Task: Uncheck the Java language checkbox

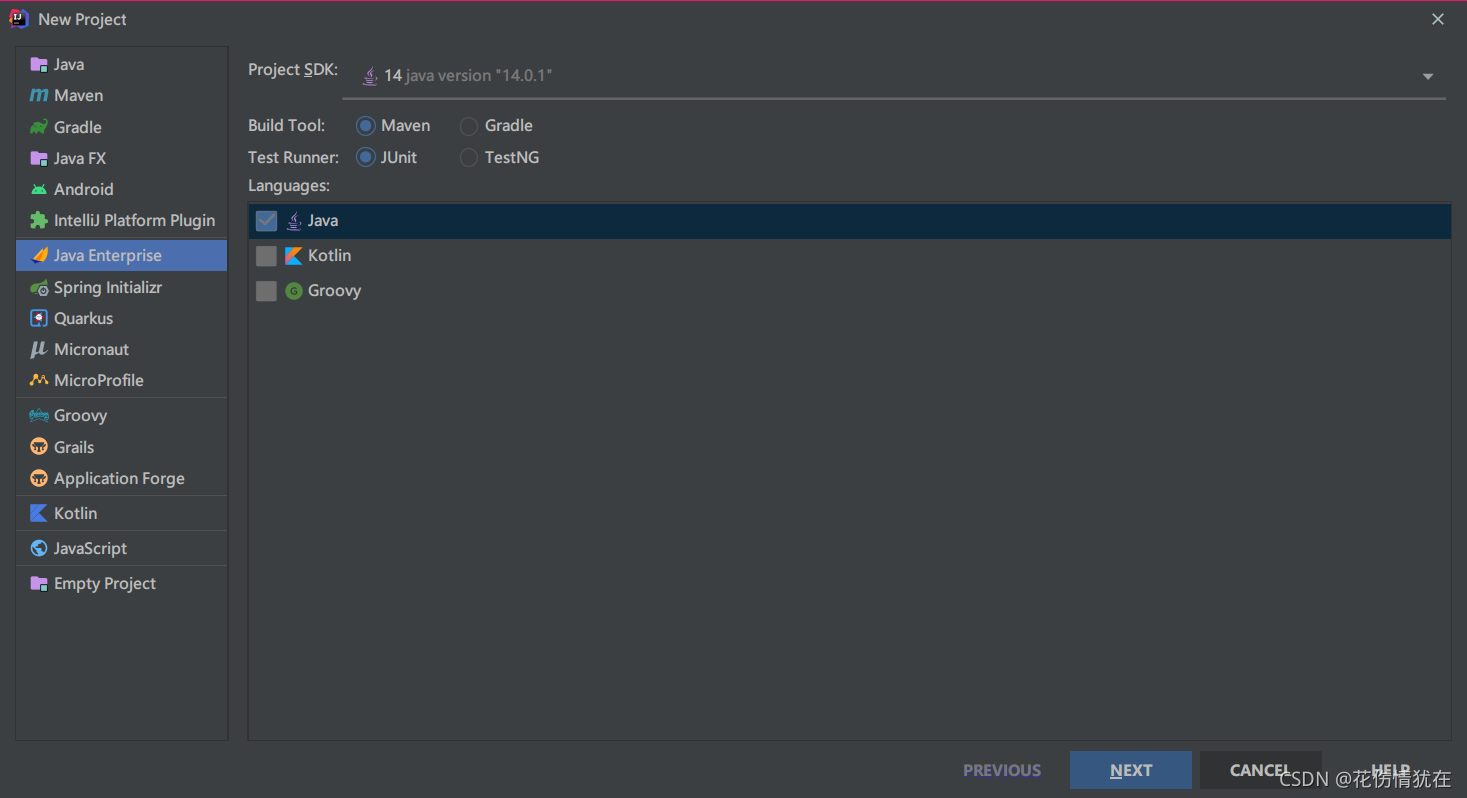Action: (x=266, y=221)
